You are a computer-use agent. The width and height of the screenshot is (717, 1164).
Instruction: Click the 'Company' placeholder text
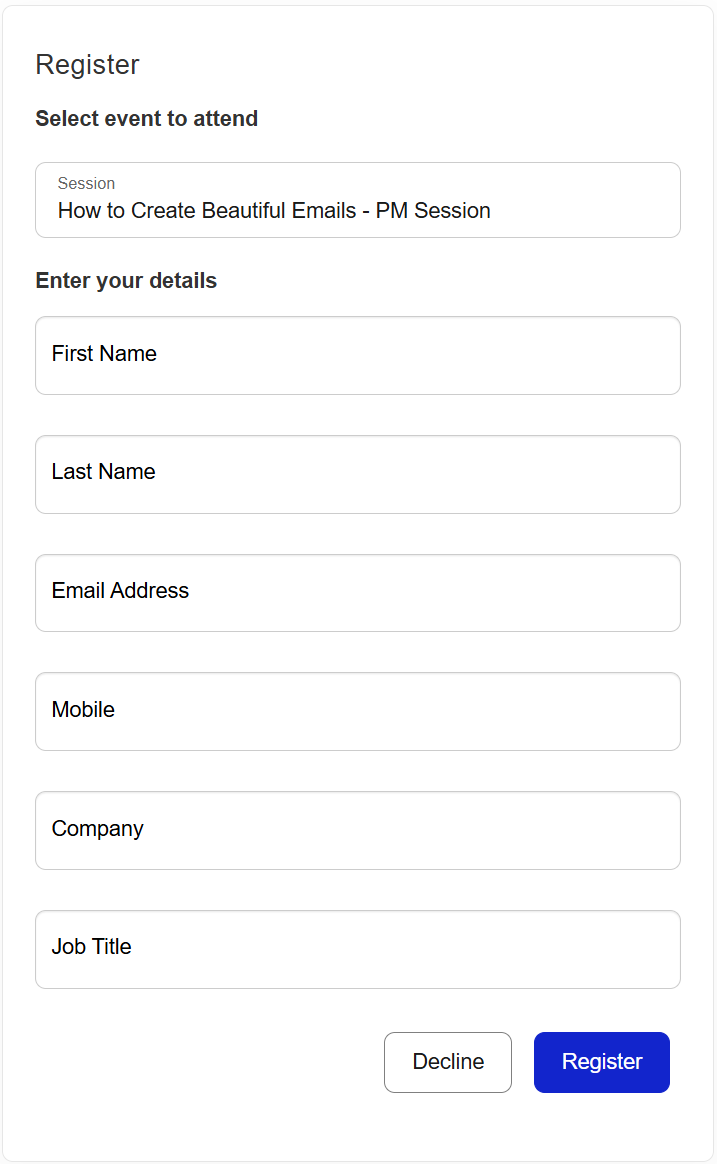(98, 829)
